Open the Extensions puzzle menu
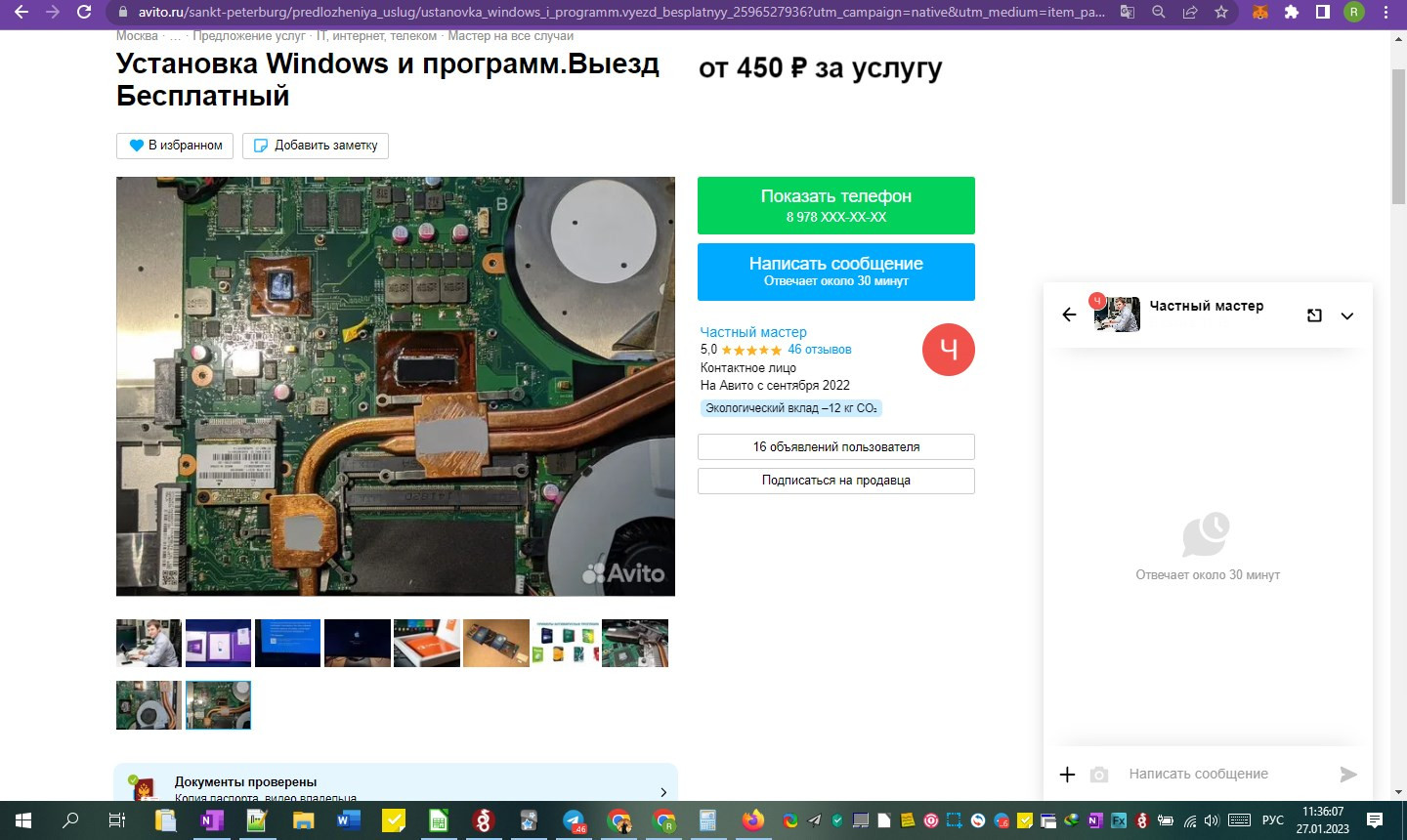The height and width of the screenshot is (840, 1407). click(x=1292, y=12)
